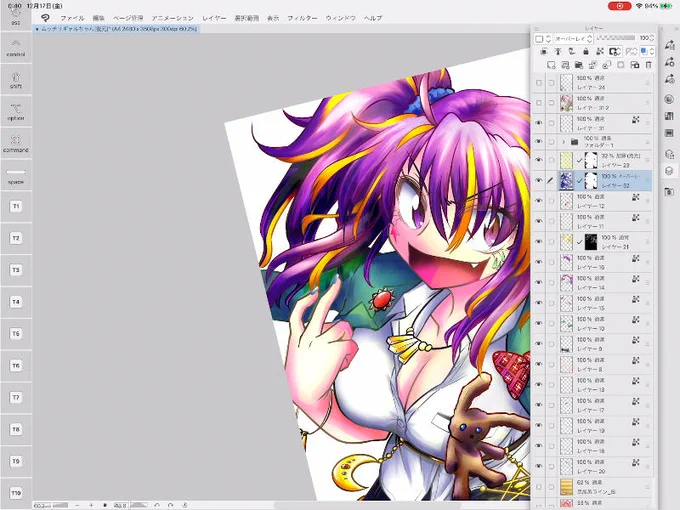Toggle set as reference layer icon
This screenshot has width=680, height=510.
(x=558, y=52)
